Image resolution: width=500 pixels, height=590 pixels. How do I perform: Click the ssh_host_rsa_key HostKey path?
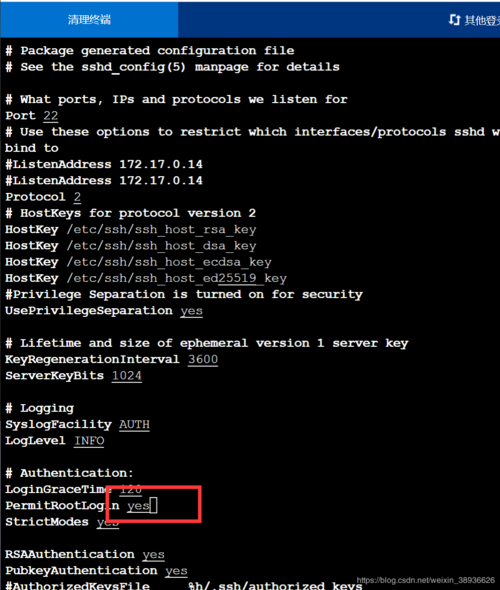(x=161, y=230)
